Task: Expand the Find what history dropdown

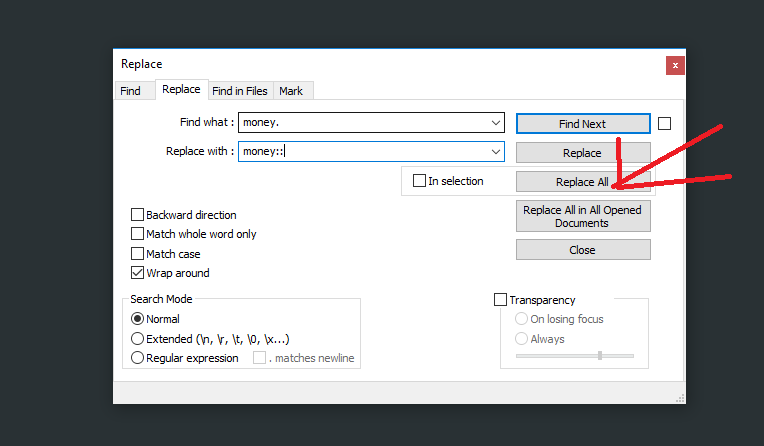Action: pos(496,122)
